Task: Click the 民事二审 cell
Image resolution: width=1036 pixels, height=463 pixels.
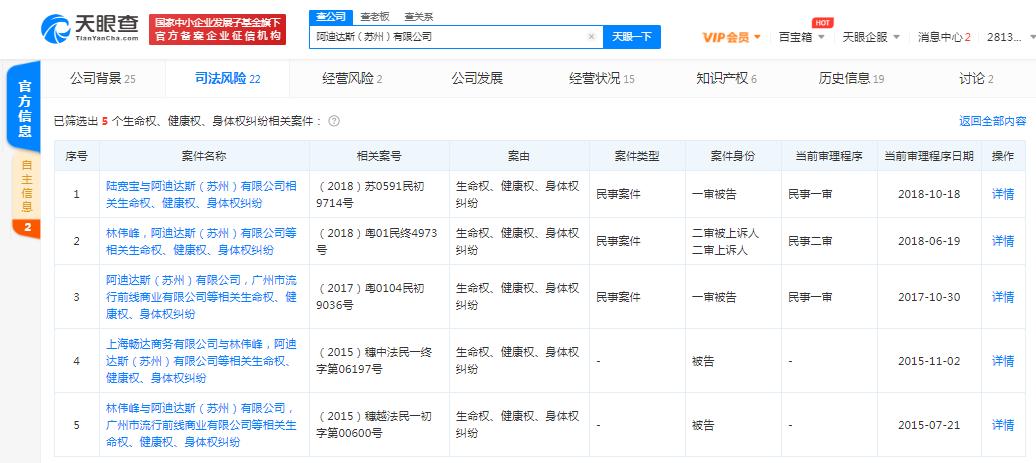Action: 810,241
